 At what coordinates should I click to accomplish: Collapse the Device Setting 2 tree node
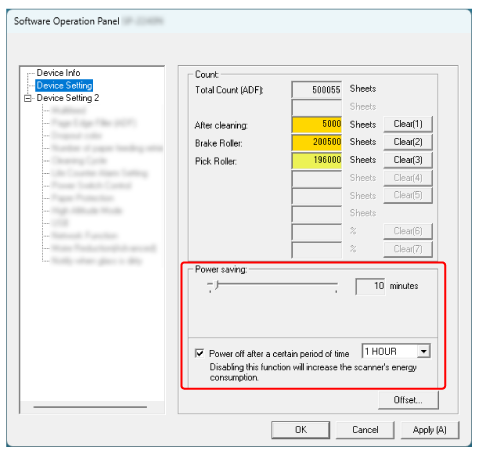[x=28, y=98]
